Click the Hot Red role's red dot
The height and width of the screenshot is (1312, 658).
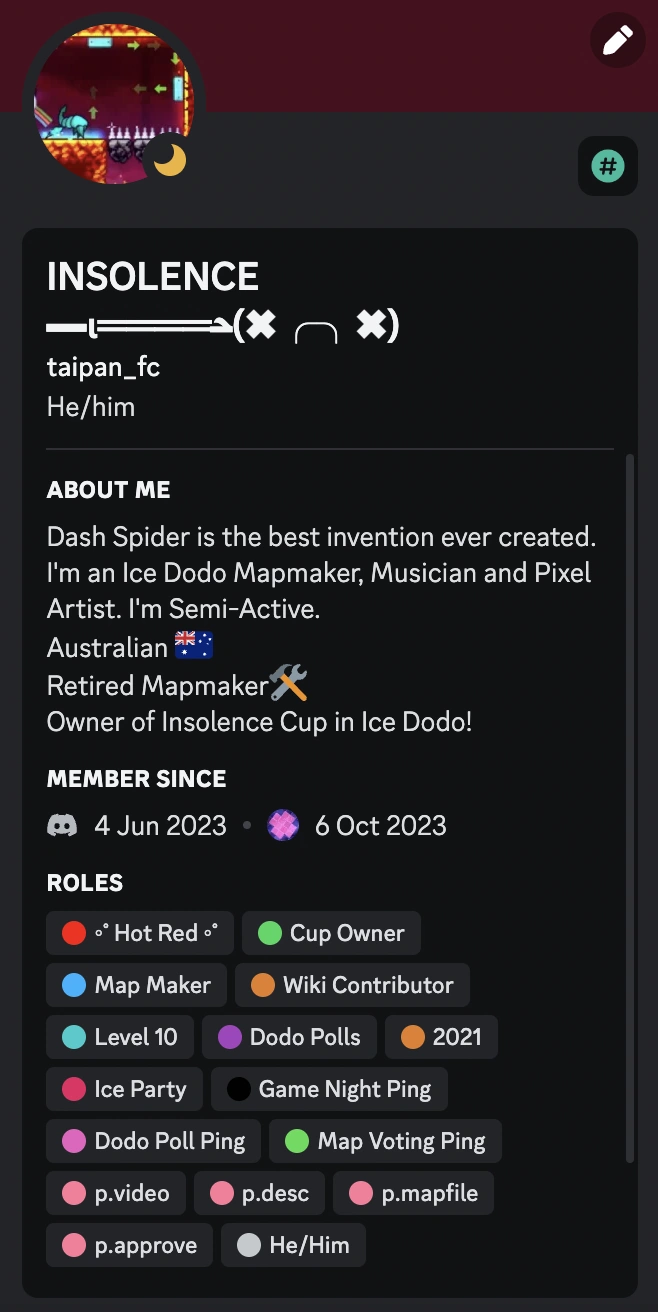point(73,933)
